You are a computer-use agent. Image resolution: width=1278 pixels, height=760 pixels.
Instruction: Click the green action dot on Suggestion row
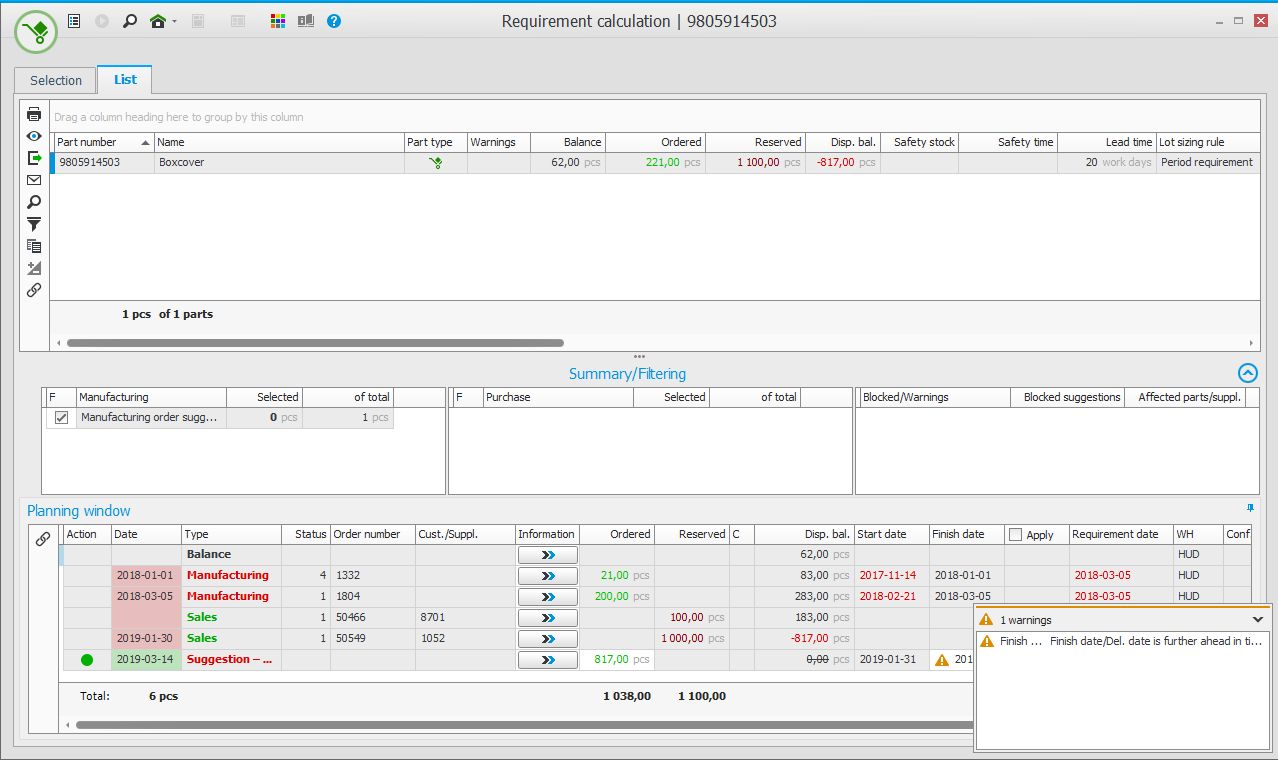[87, 660]
